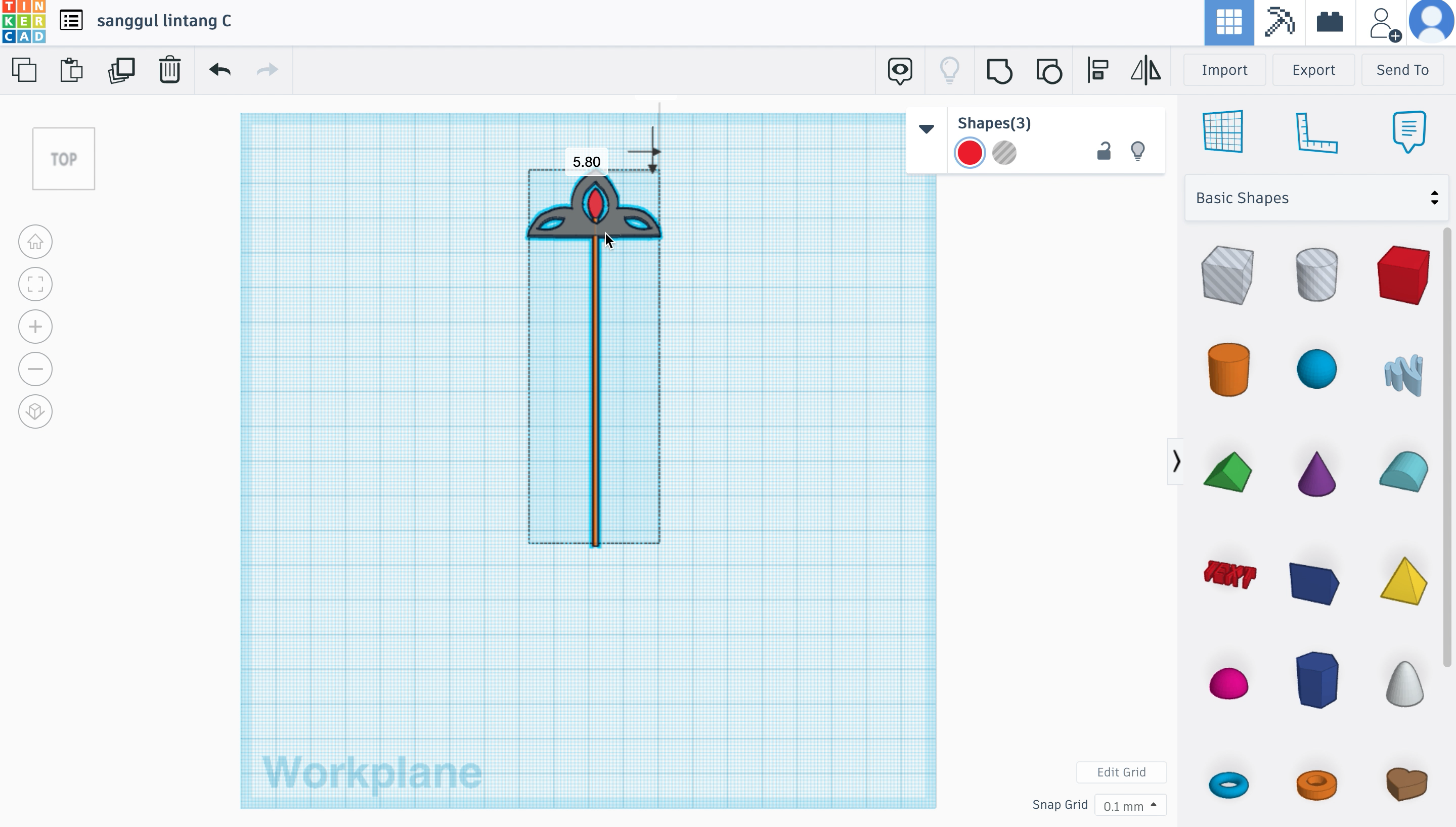Open the Mirror tool

pos(1146,70)
